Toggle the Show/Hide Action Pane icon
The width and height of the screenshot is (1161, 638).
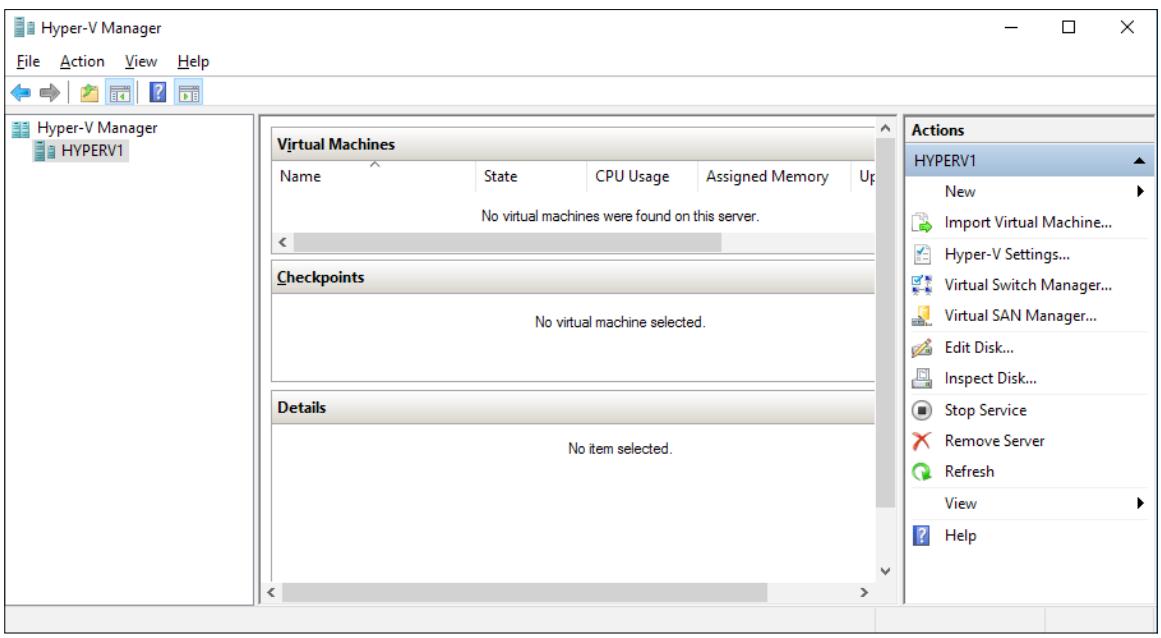click(x=189, y=93)
